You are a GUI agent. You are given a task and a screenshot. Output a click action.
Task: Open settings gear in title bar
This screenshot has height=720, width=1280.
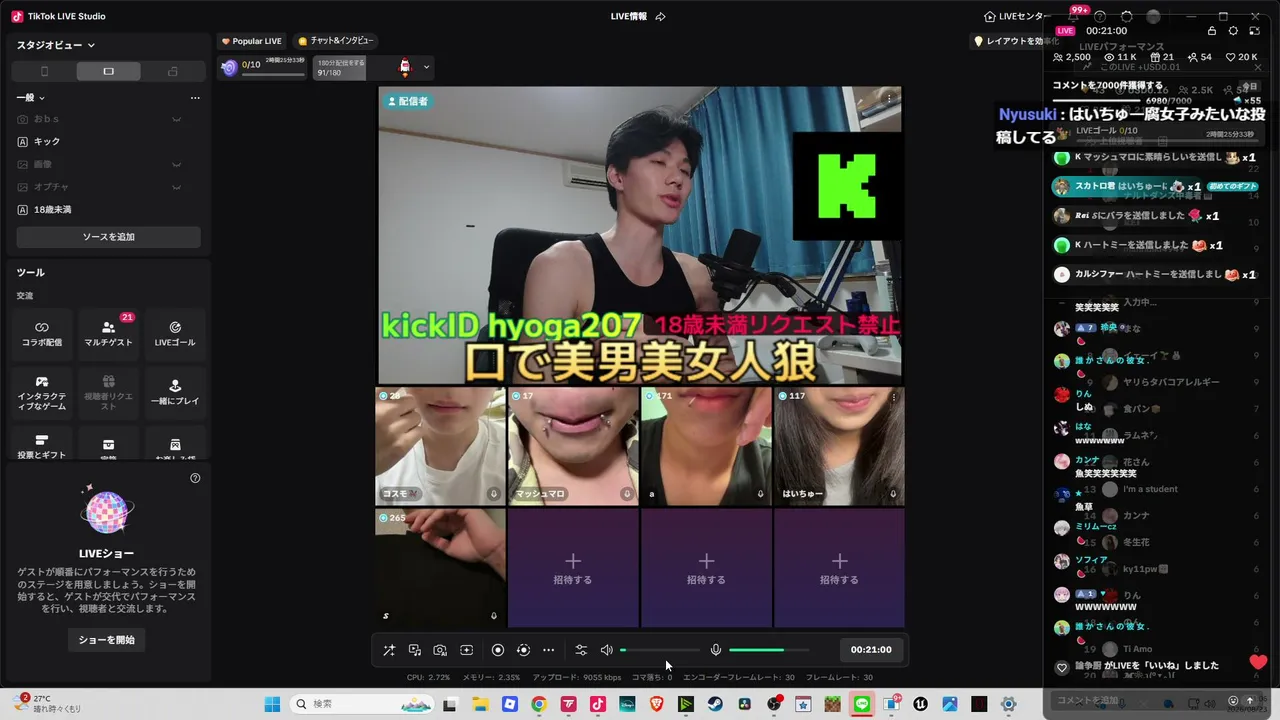(1127, 17)
